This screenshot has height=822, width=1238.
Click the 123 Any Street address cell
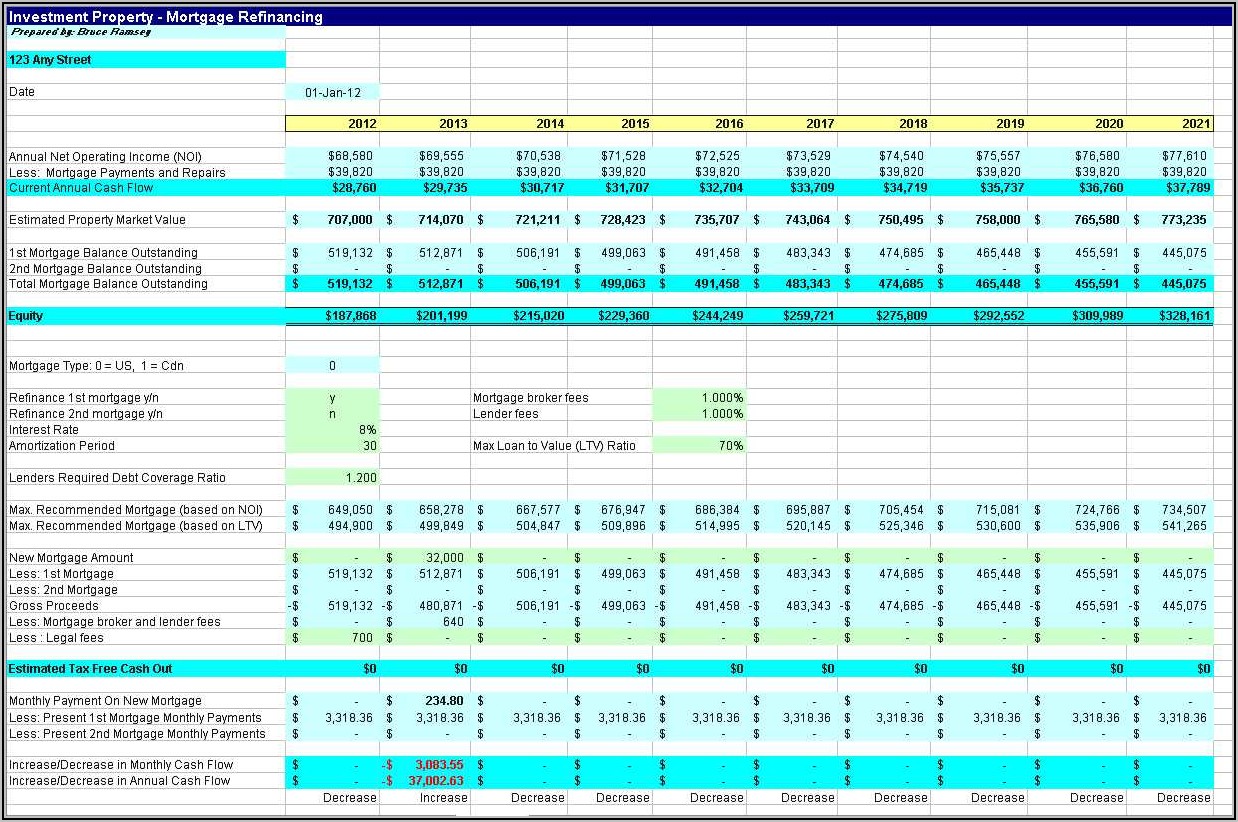[x=145, y=60]
